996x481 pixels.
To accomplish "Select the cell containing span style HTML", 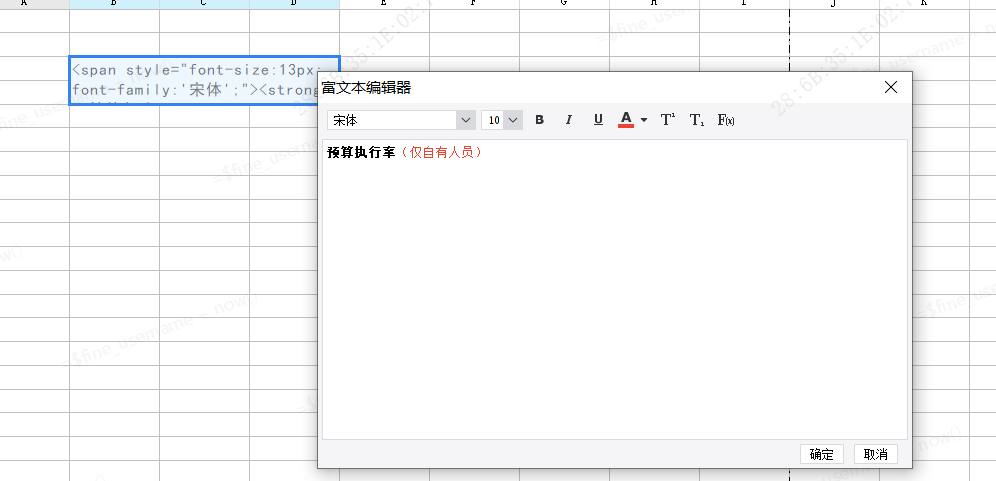I will tap(204, 81).
